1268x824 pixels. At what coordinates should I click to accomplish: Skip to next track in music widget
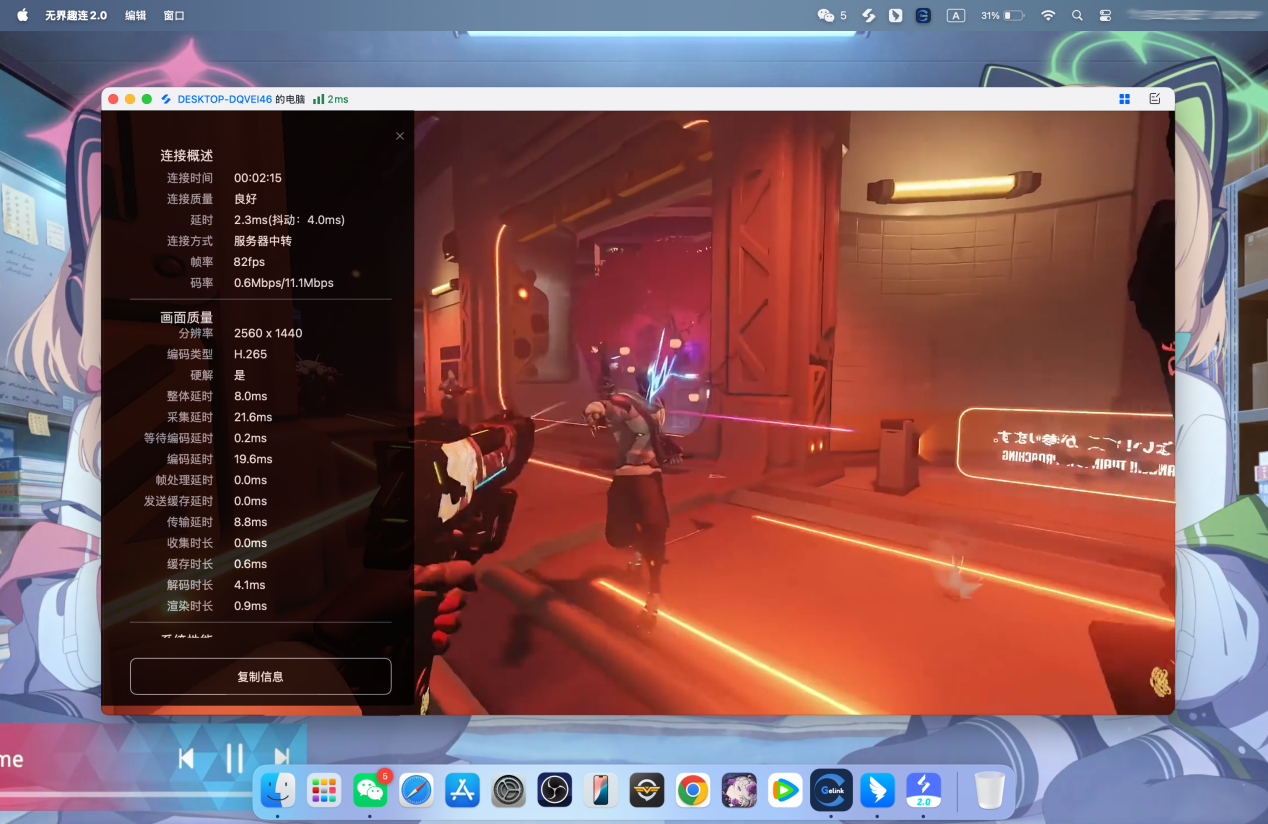282,758
